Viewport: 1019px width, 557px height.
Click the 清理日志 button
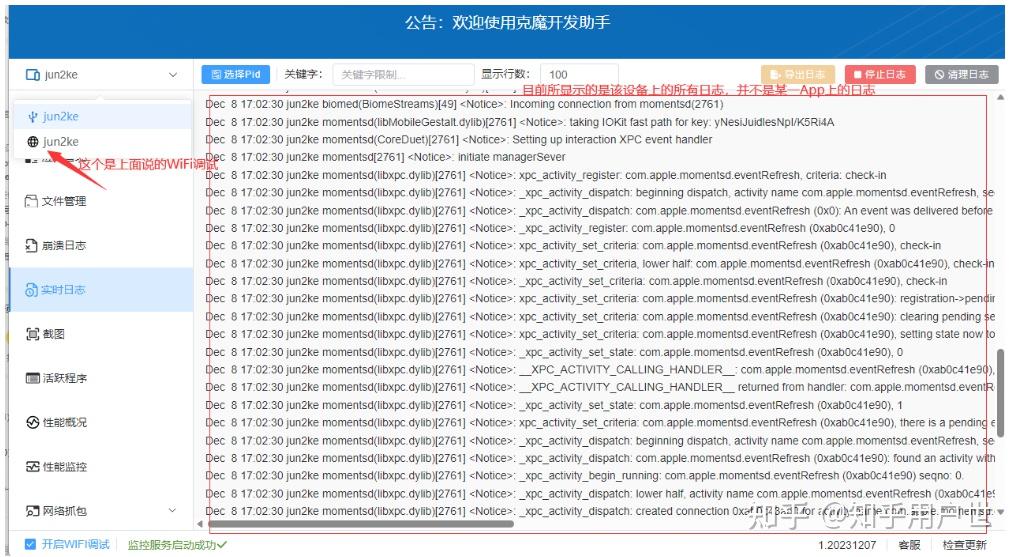click(x=961, y=75)
